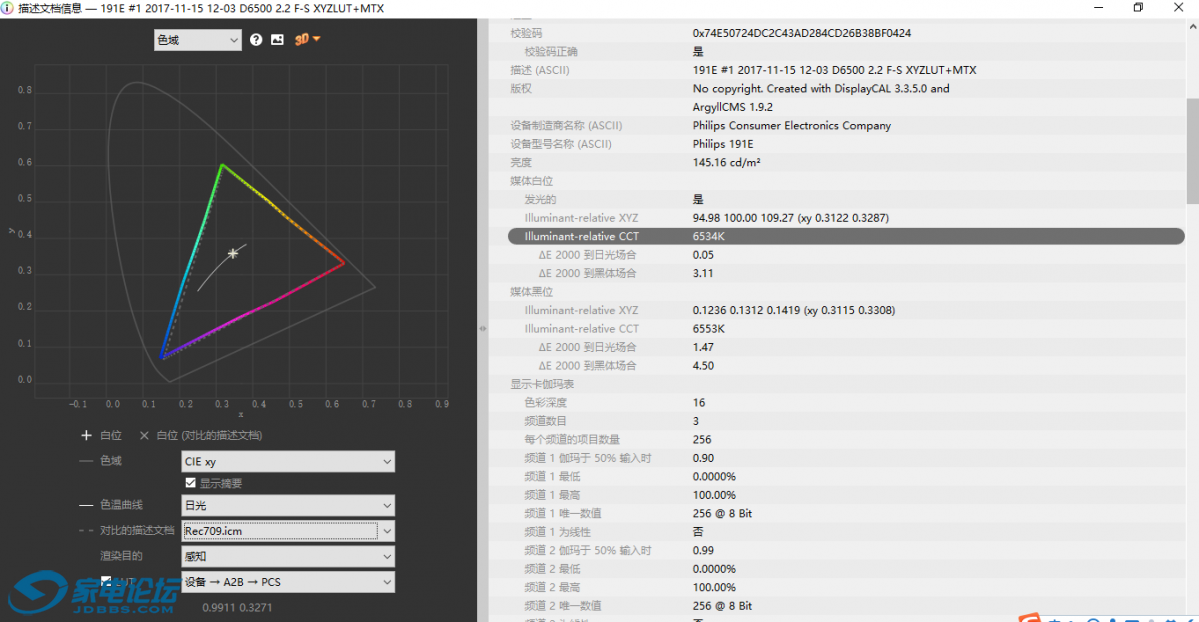The image size is (1199, 622).
Task: Click the vertical scrollbar thumb
Action: [x=1191, y=150]
